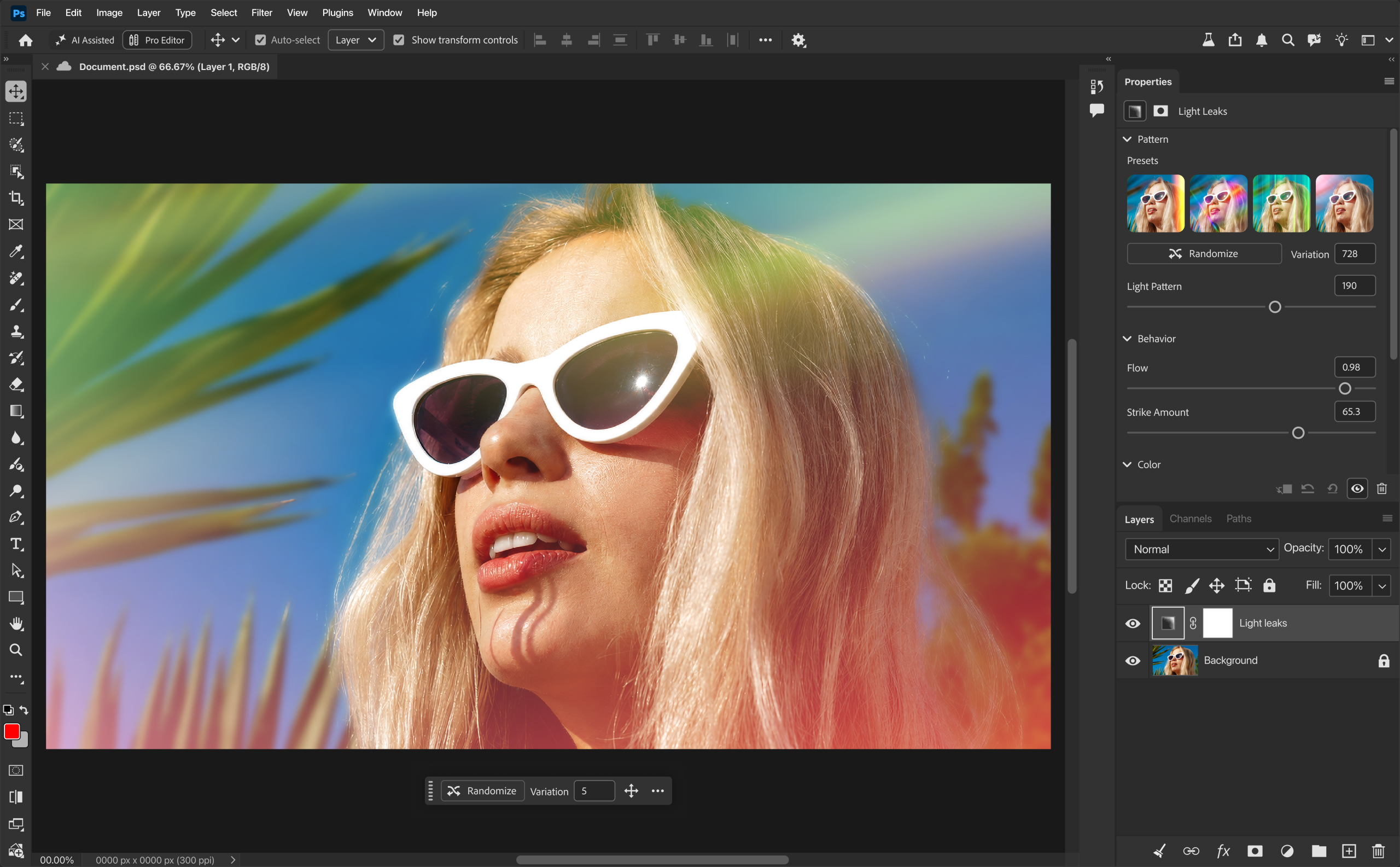Open the Opacity dropdown arrow
This screenshot has width=1400, height=867.
tap(1382, 549)
